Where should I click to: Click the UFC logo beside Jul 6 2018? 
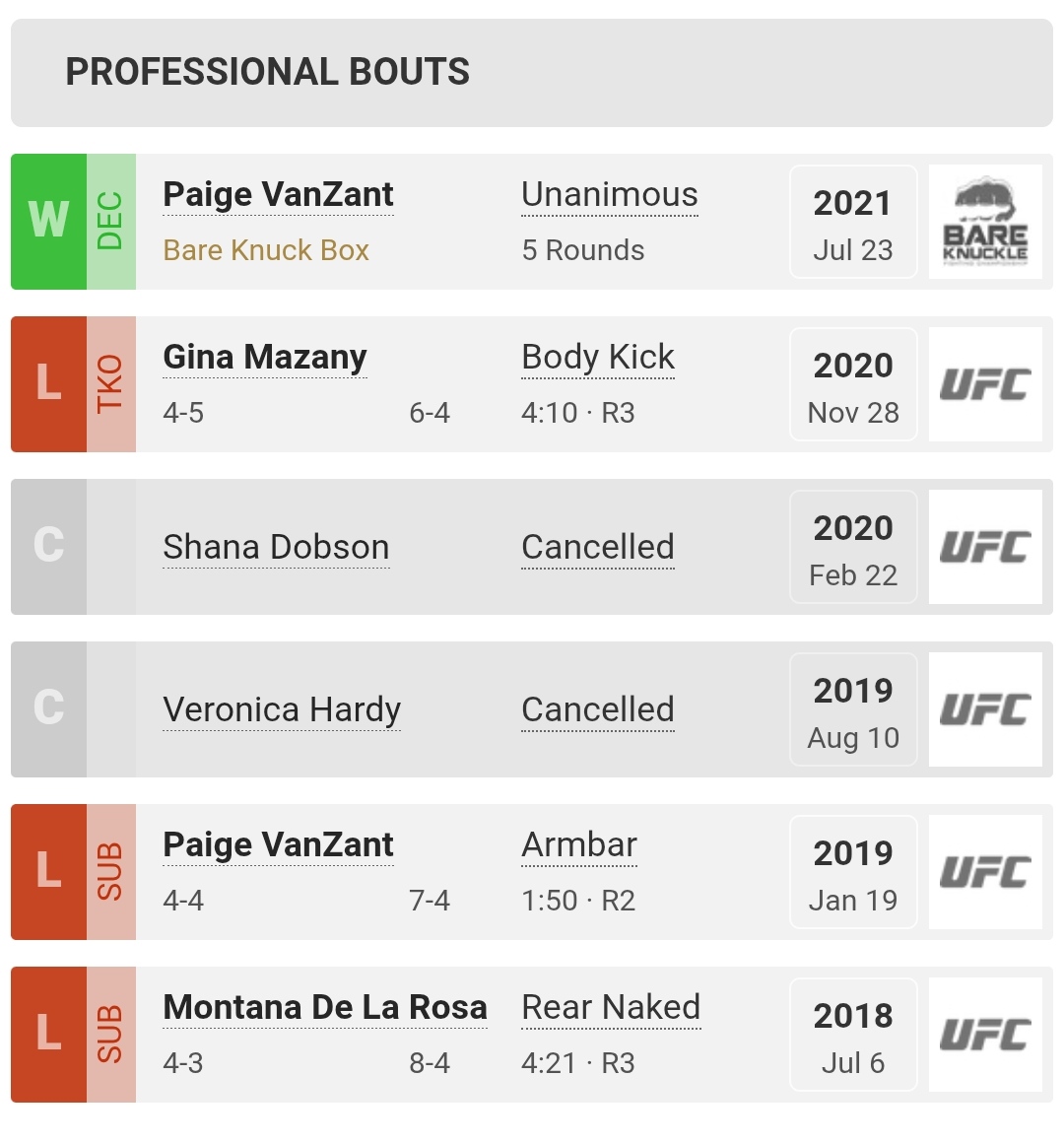(985, 1035)
